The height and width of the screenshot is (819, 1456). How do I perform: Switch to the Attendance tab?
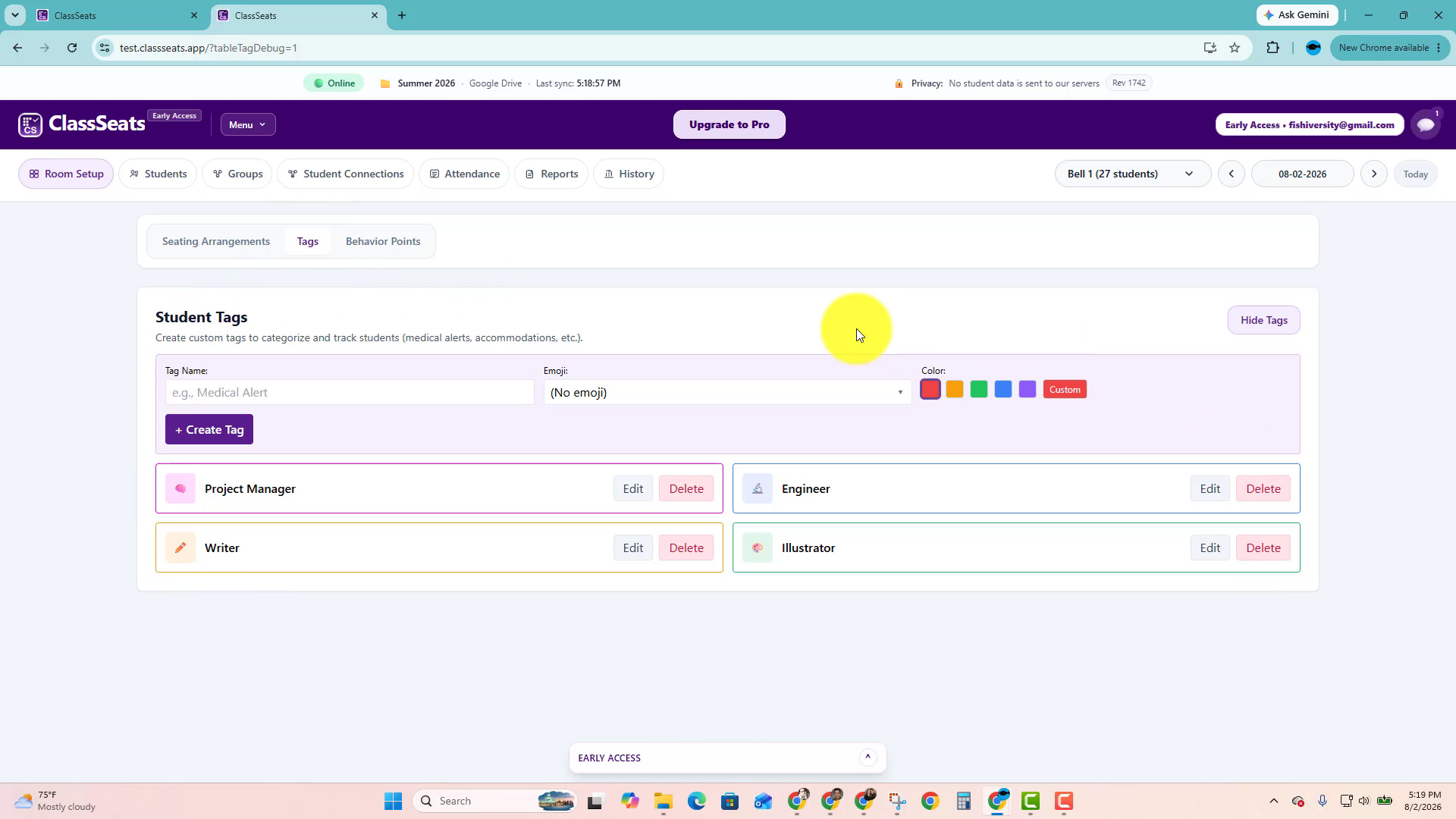tap(464, 174)
